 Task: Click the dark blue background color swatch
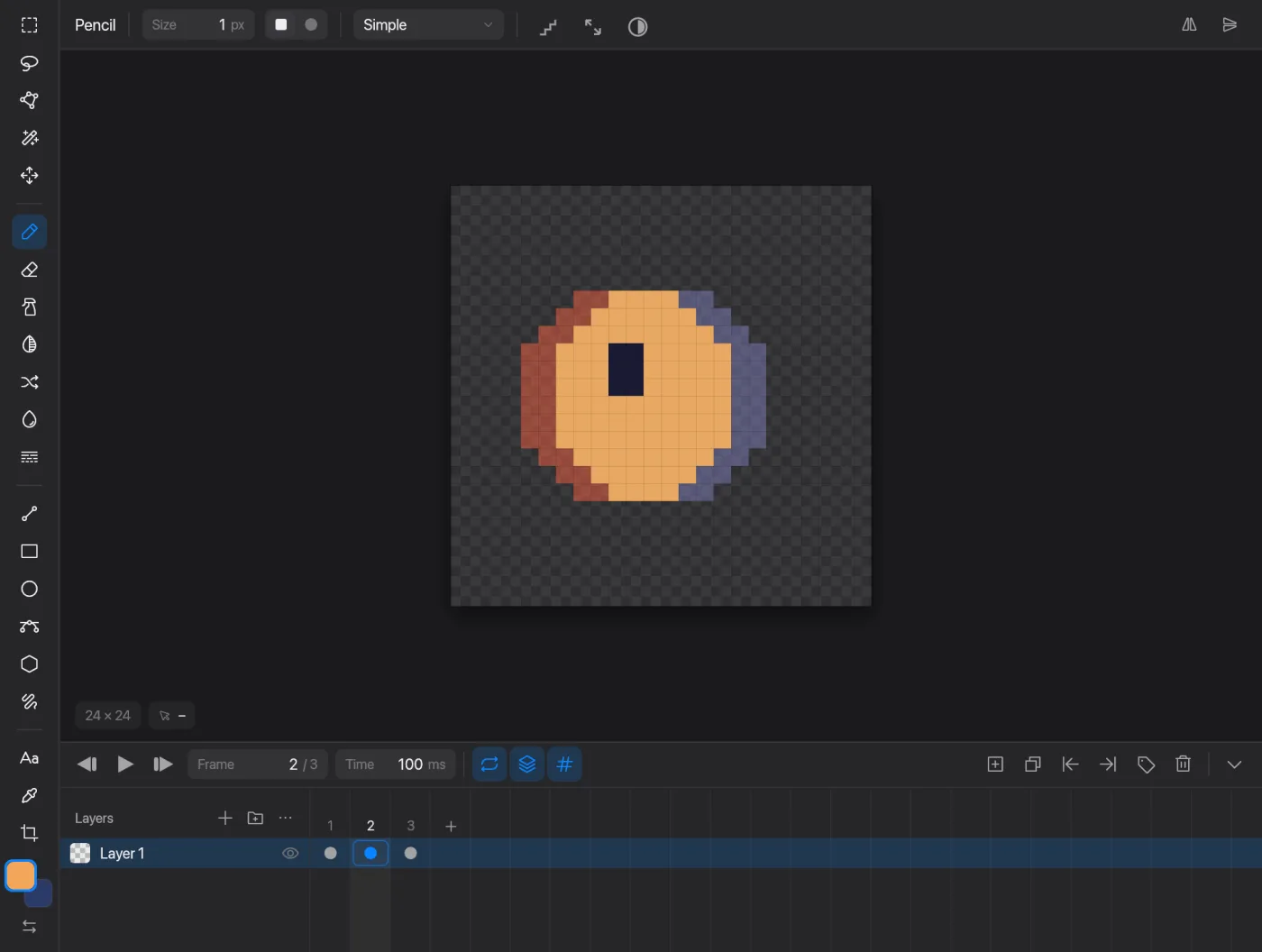pyautogui.click(x=41, y=895)
